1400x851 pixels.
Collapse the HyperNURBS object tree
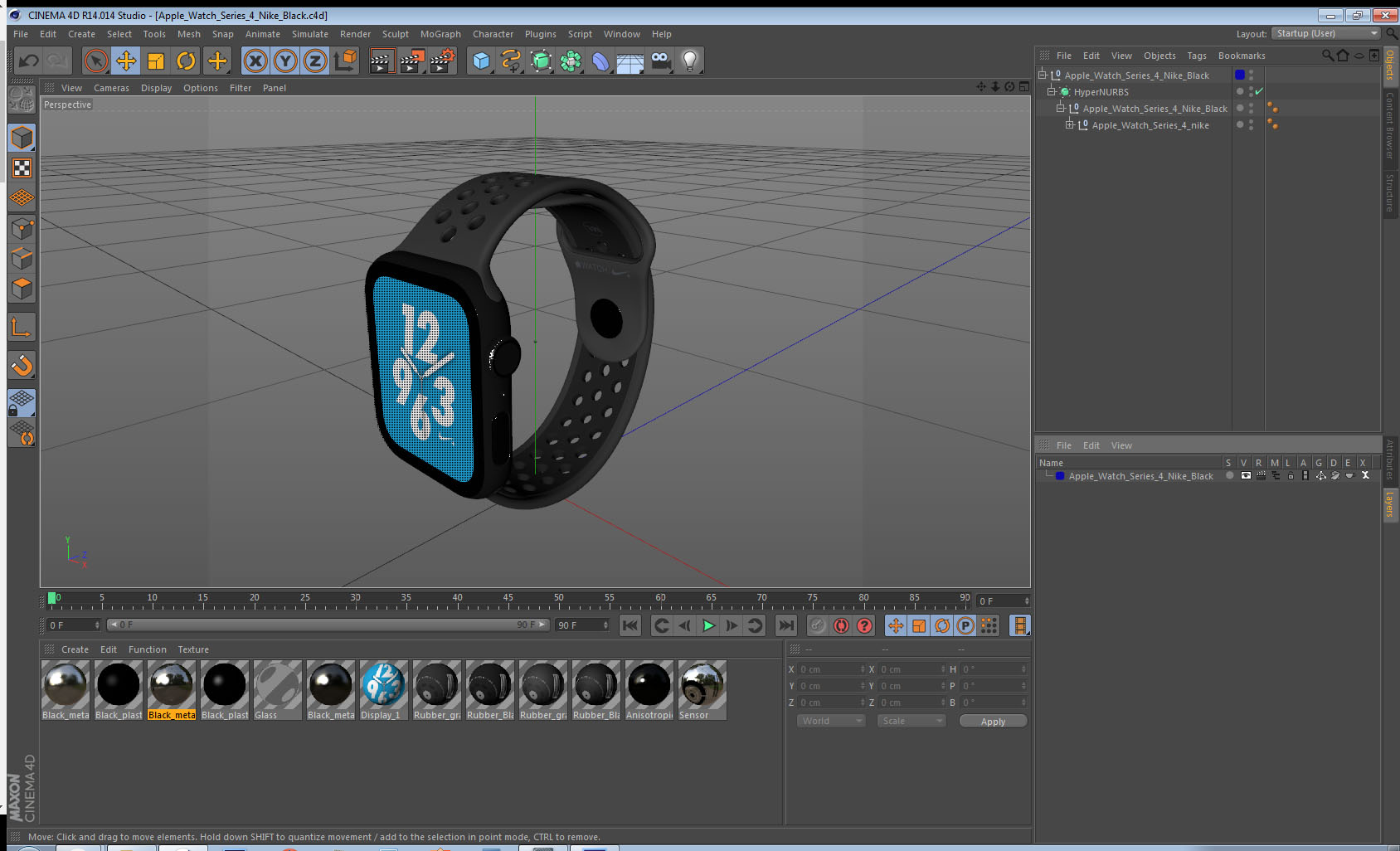coord(1052,91)
